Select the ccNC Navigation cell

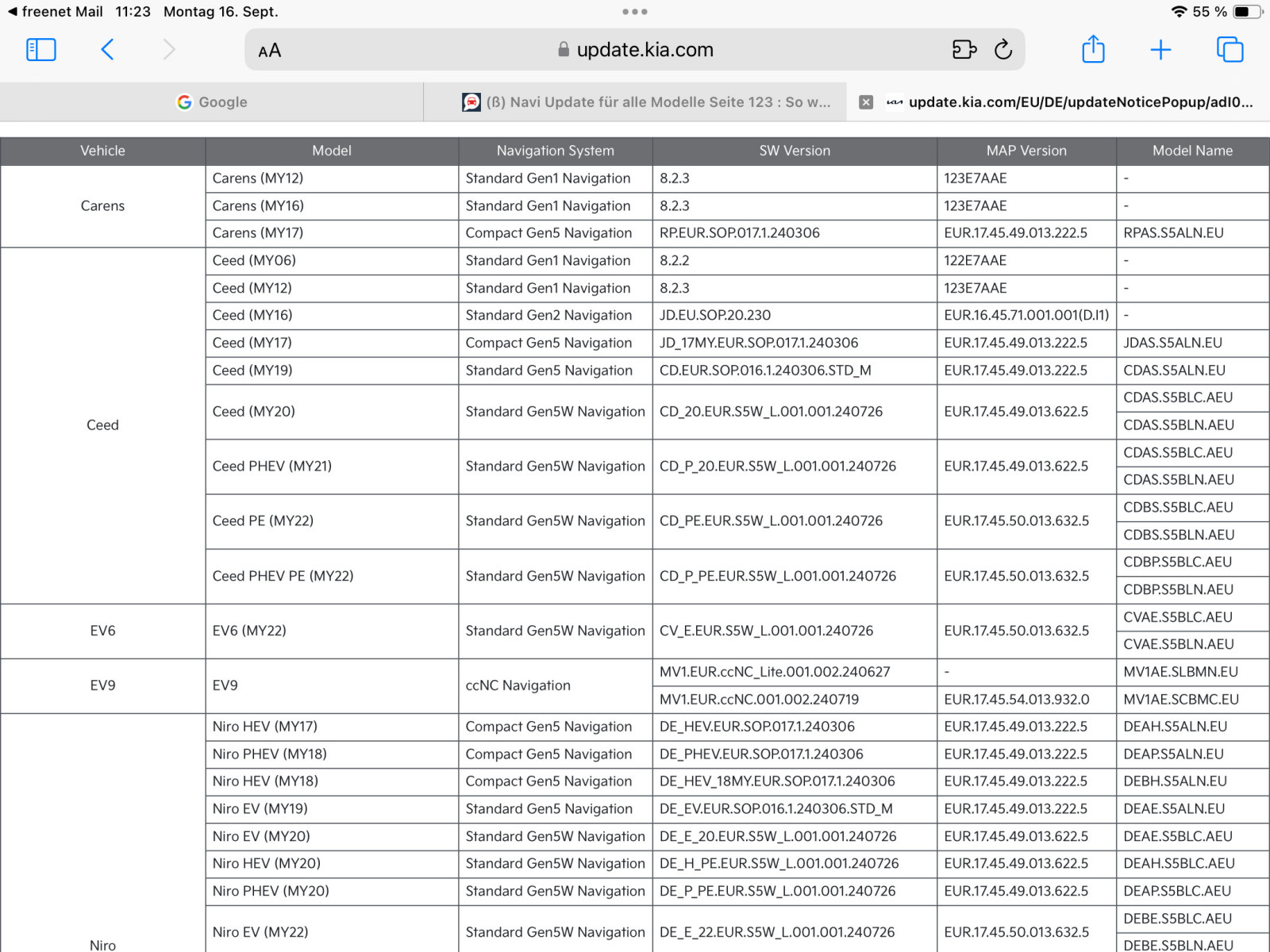point(556,686)
